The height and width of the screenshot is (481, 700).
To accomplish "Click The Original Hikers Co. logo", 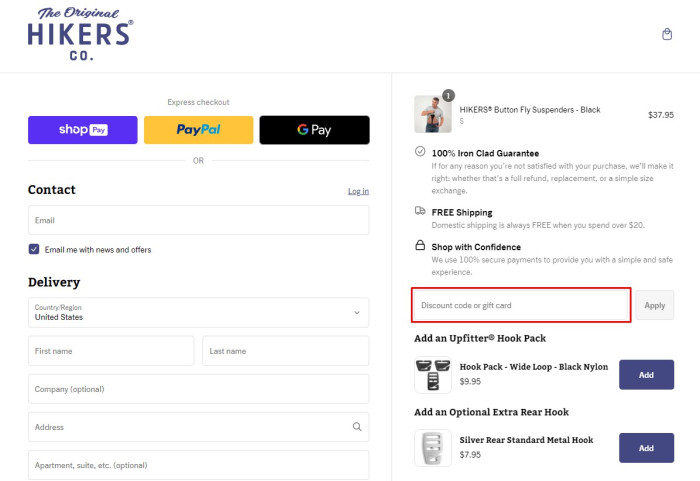I will (x=80, y=34).
